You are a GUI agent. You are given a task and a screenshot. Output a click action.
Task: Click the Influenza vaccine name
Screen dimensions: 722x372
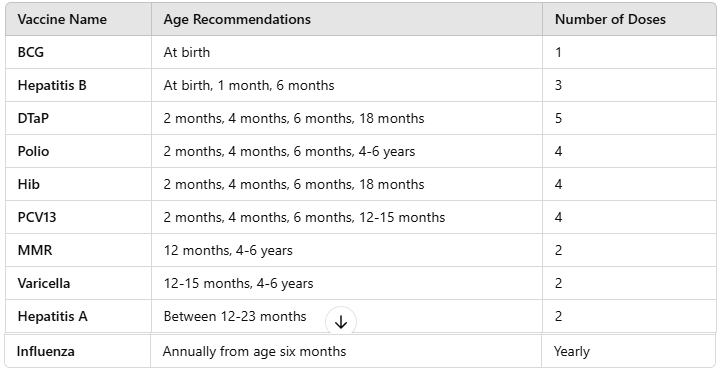click(46, 351)
